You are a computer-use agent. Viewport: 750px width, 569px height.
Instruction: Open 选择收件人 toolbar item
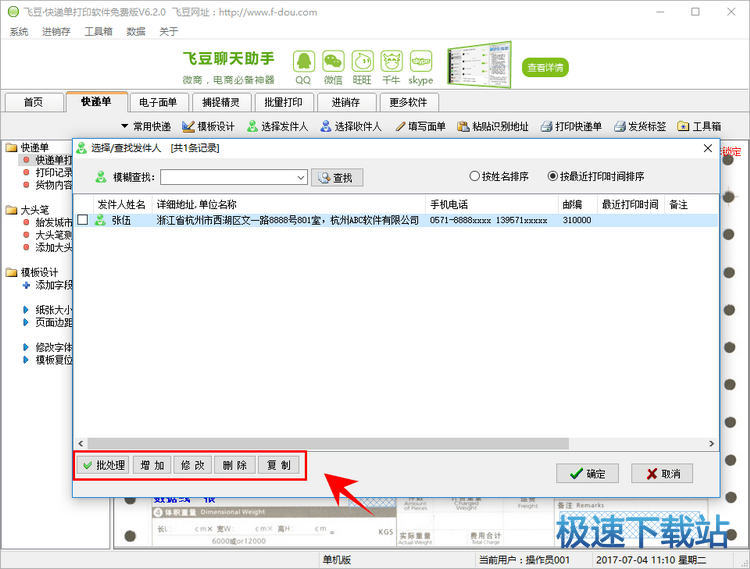pyautogui.click(x=351, y=127)
